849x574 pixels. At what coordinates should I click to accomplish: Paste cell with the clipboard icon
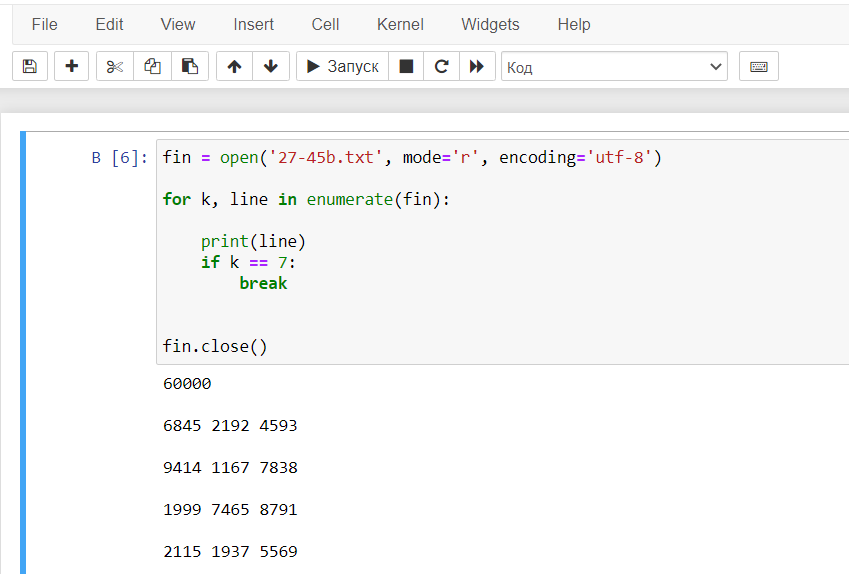click(190, 66)
